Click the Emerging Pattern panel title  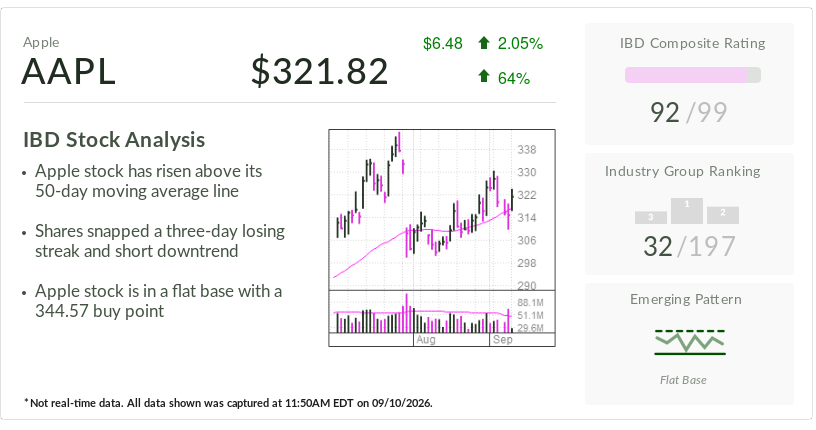(686, 299)
